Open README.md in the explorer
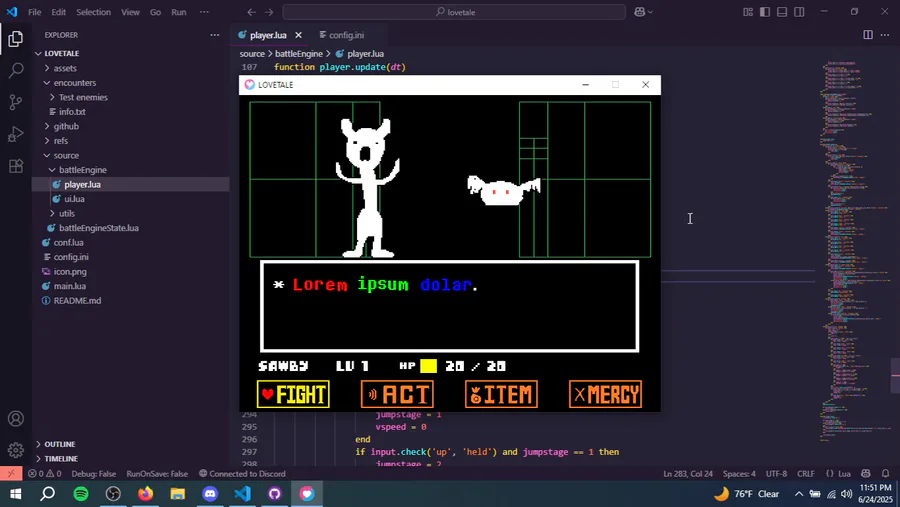 pyautogui.click(x=77, y=301)
